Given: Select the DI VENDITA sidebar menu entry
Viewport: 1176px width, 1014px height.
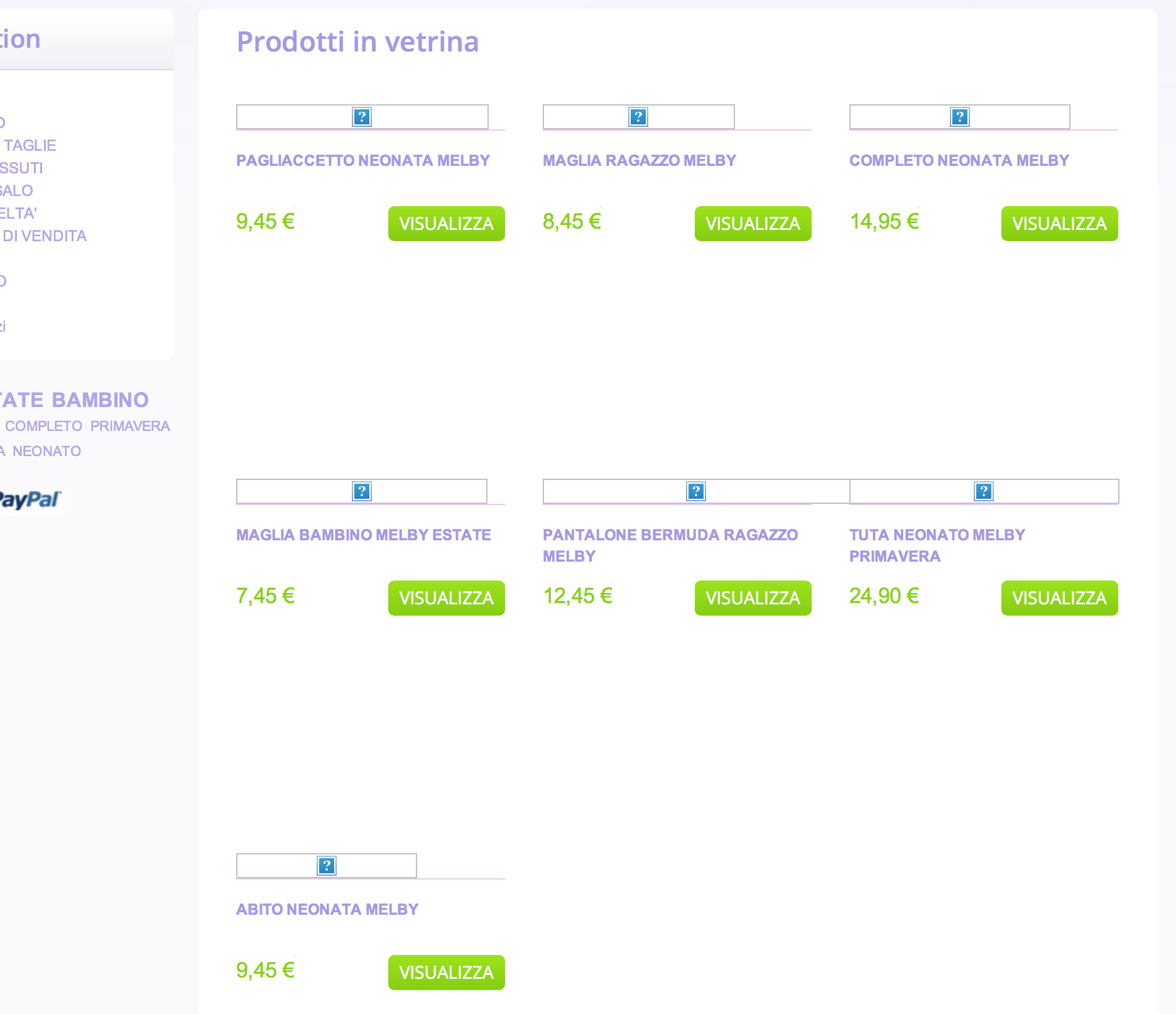Looking at the screenshot, I should (44, 236).
